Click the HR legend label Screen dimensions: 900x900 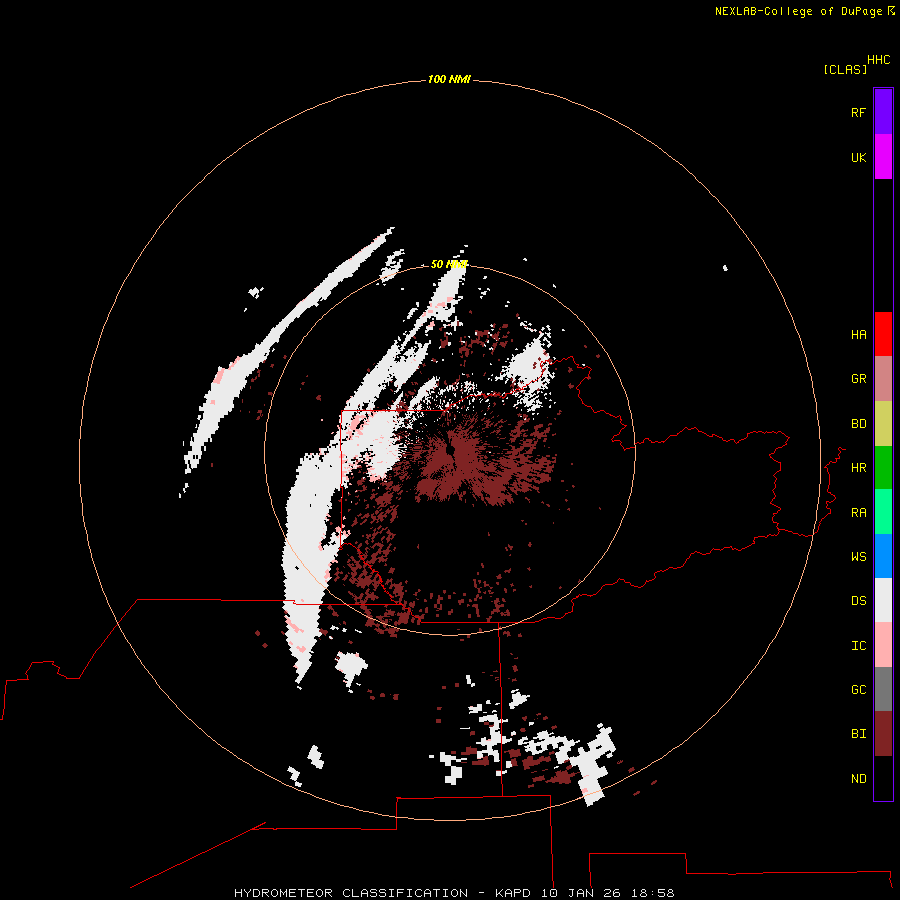click(858, 468)
